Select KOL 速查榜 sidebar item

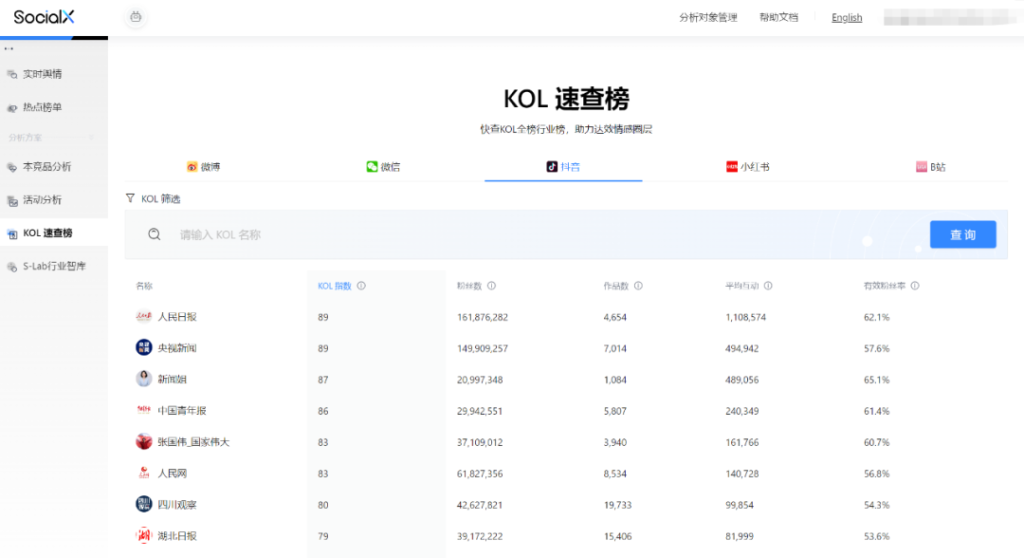tap(54, 233)
